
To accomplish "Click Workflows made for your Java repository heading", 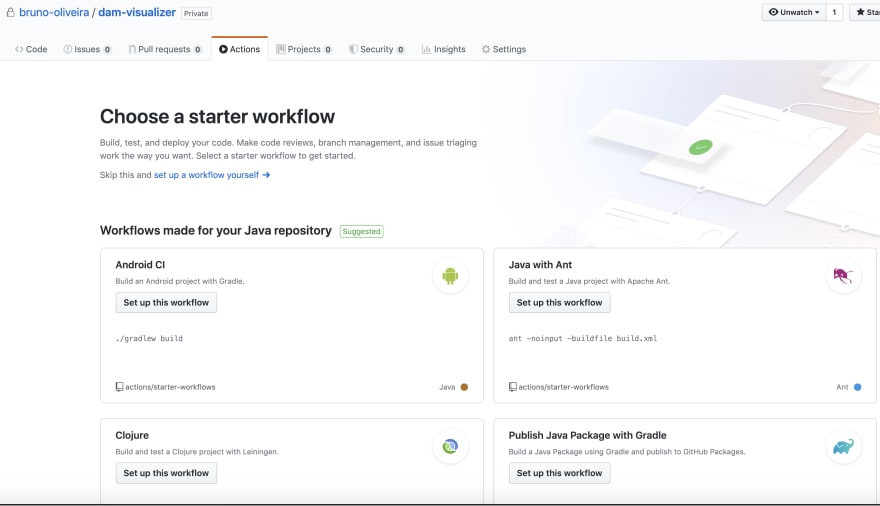I will pyautogui.click(x=216, y=231).
